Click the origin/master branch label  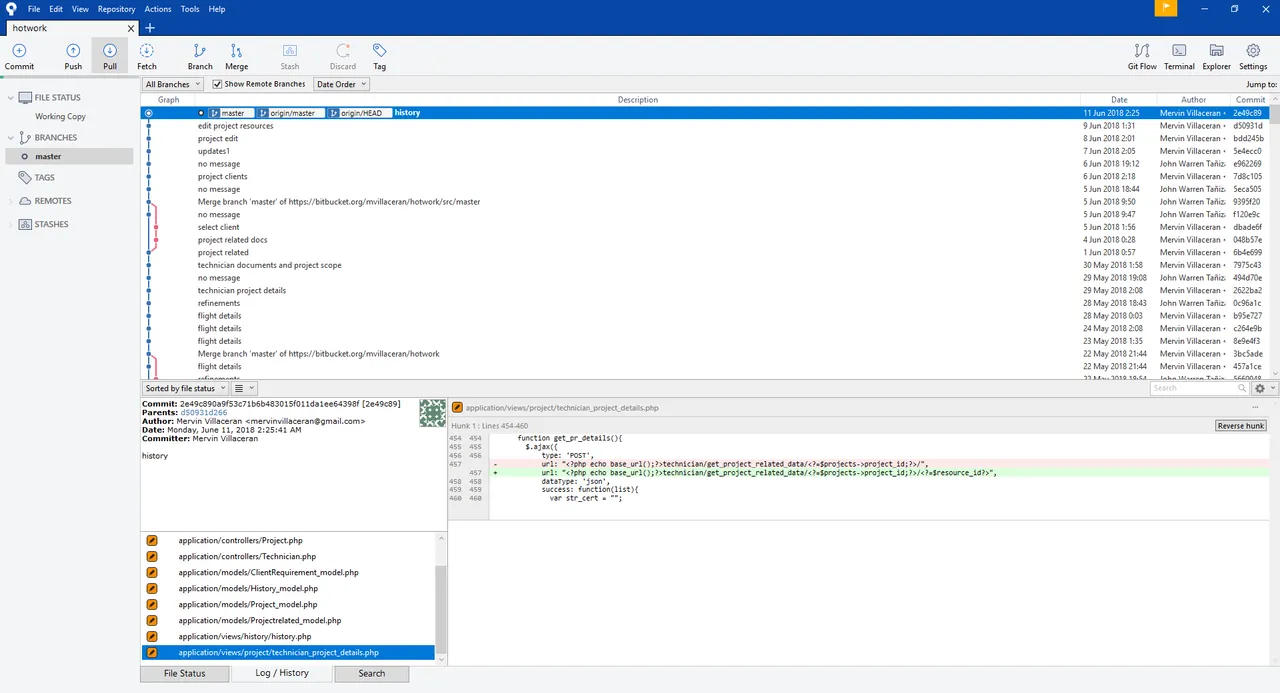(290, 113)
